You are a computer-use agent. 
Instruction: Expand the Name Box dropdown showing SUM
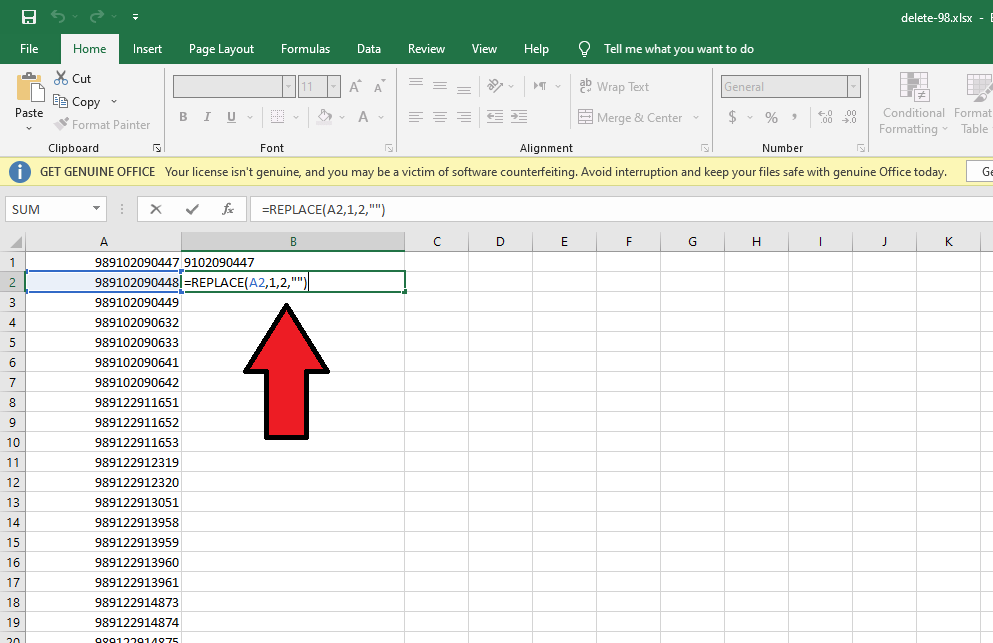pyautogui.click(x=97, y=209)
